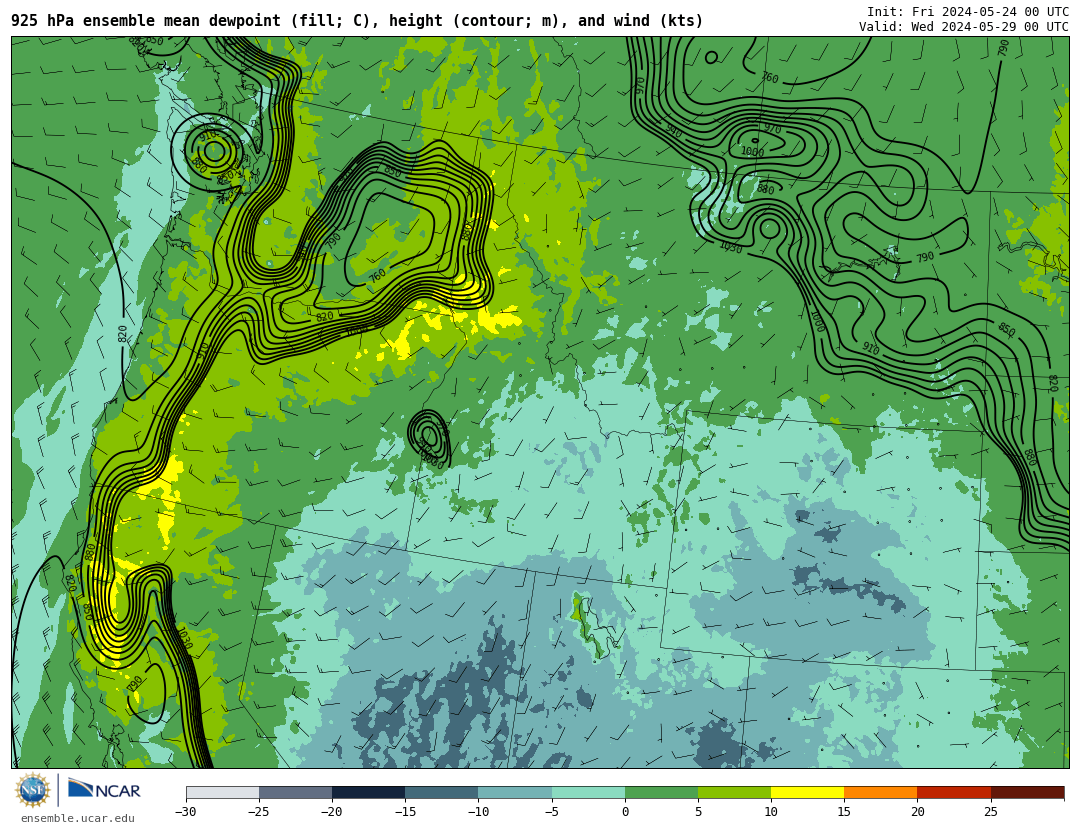
Task: Click the colorbar tick label 0
Action: [x=625, y=812]
